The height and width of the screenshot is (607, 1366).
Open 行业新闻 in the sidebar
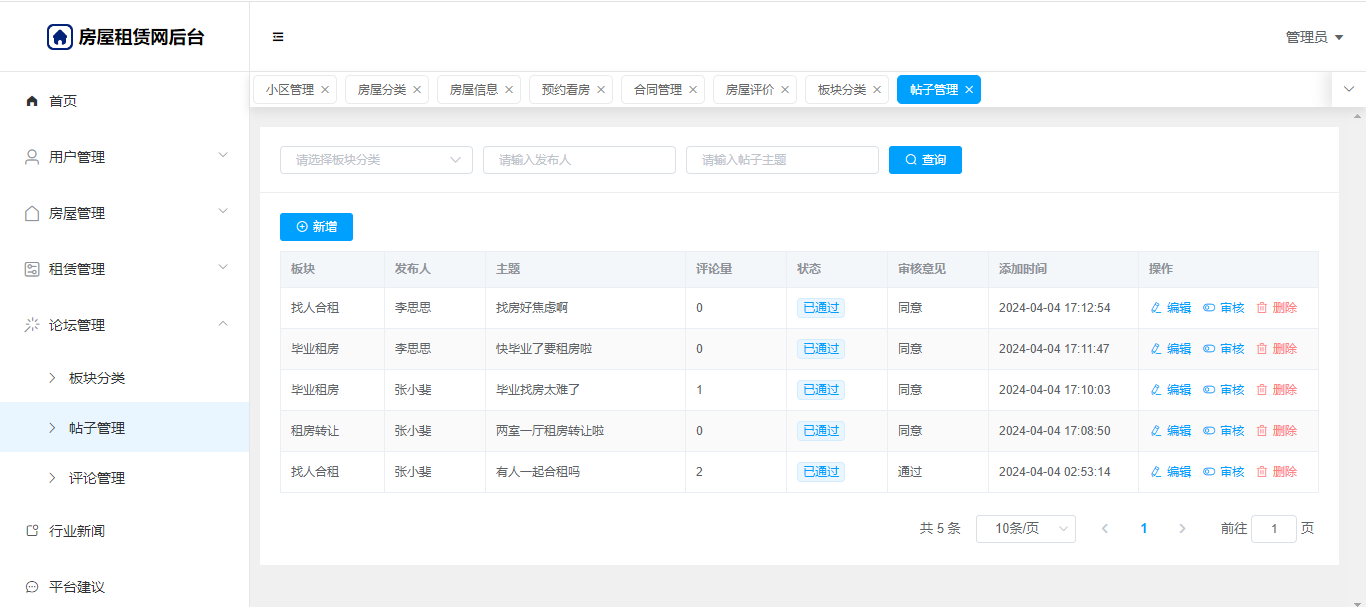click(77, 531)
